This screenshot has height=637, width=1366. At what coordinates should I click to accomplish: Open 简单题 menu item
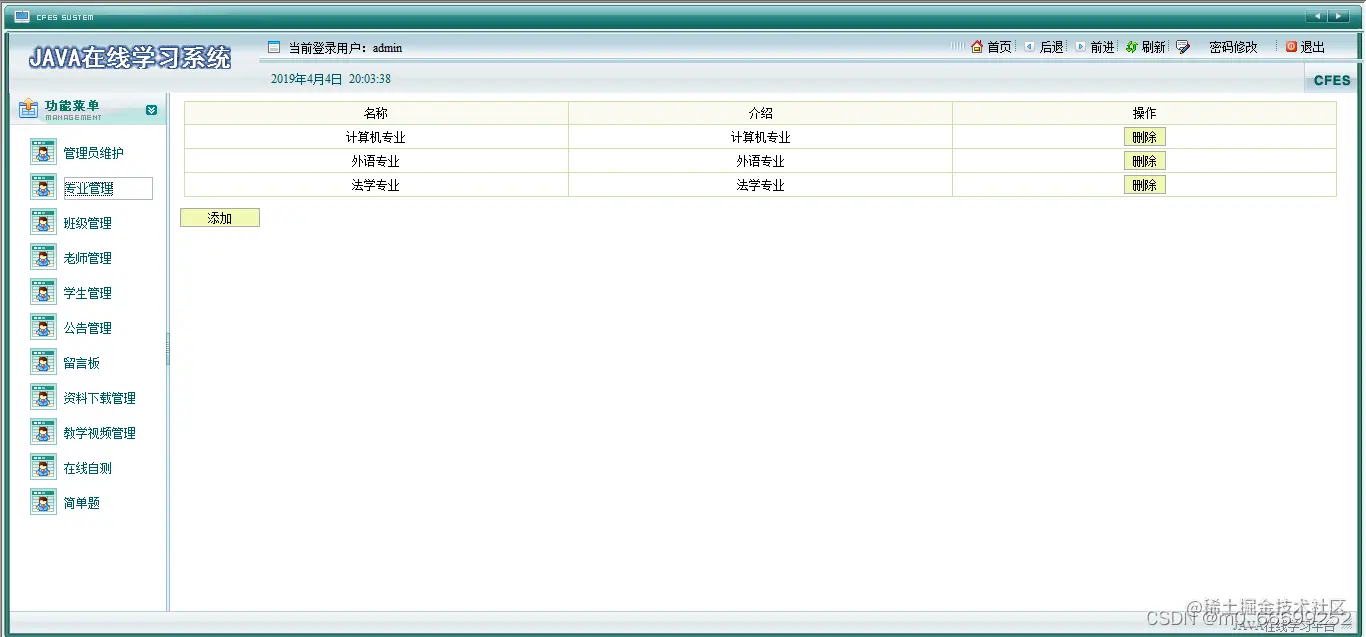82,503
